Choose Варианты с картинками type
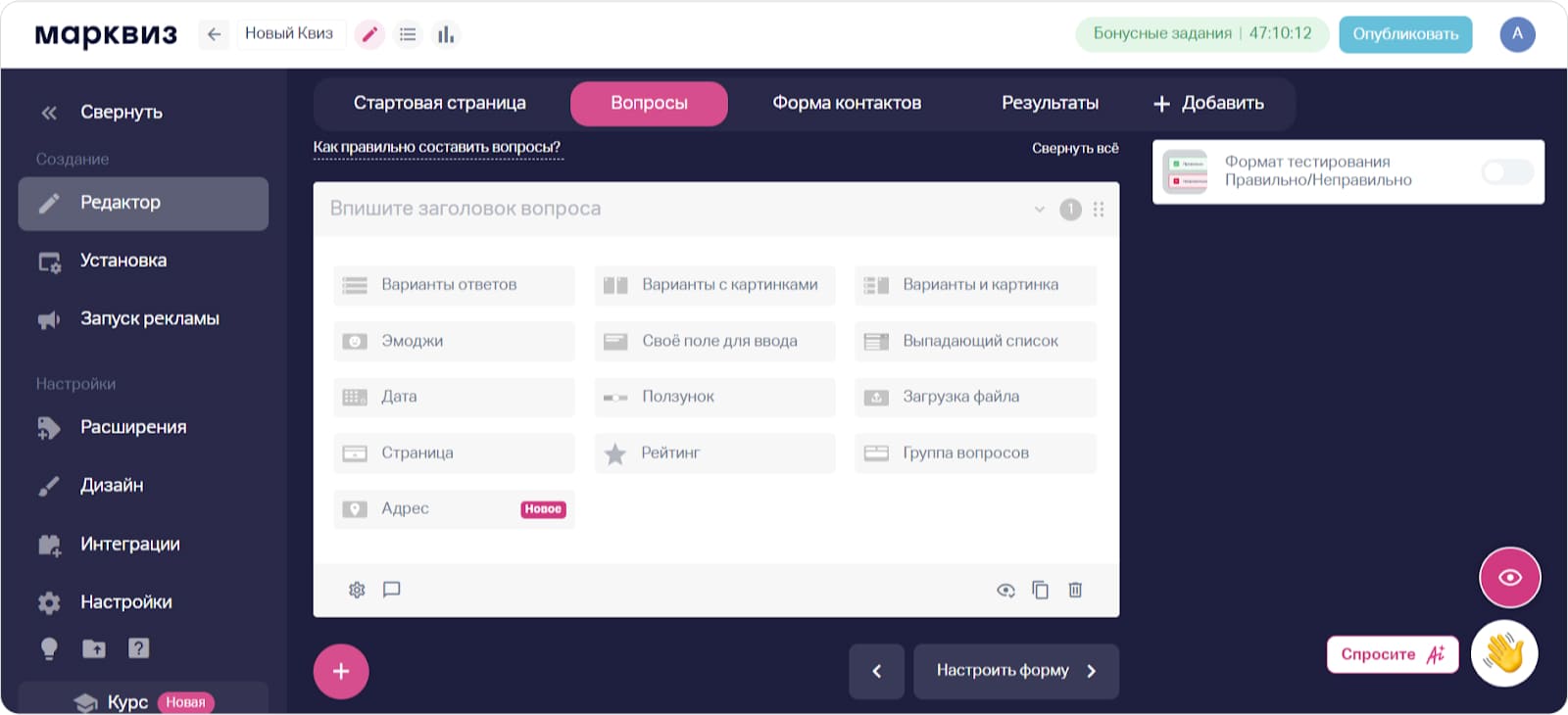Viewport: 1568px width, 715px height. pyautogui.click(x=714, y=285)
